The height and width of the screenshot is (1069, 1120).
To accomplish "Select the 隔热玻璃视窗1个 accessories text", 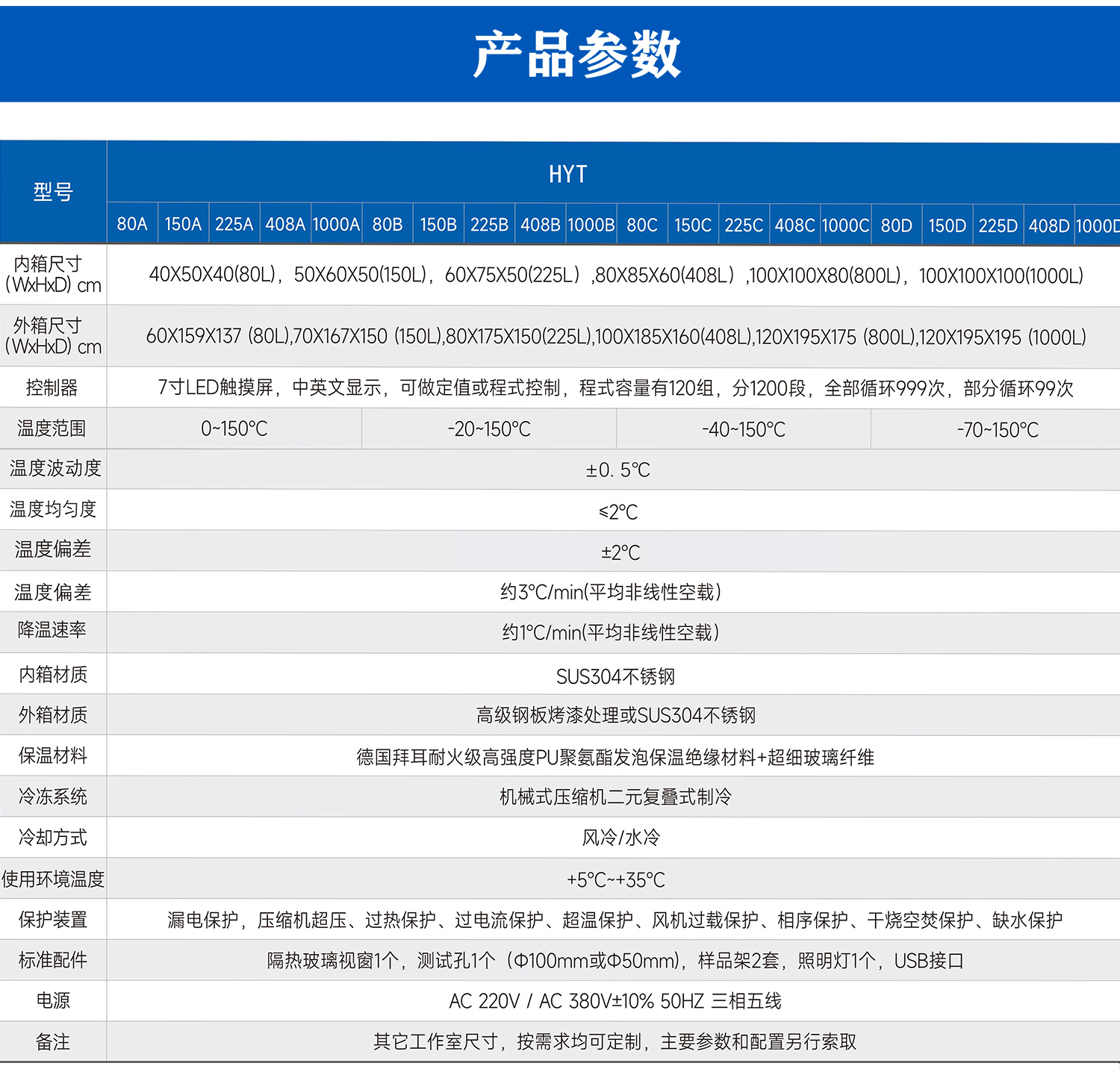I will pos(615,961).
